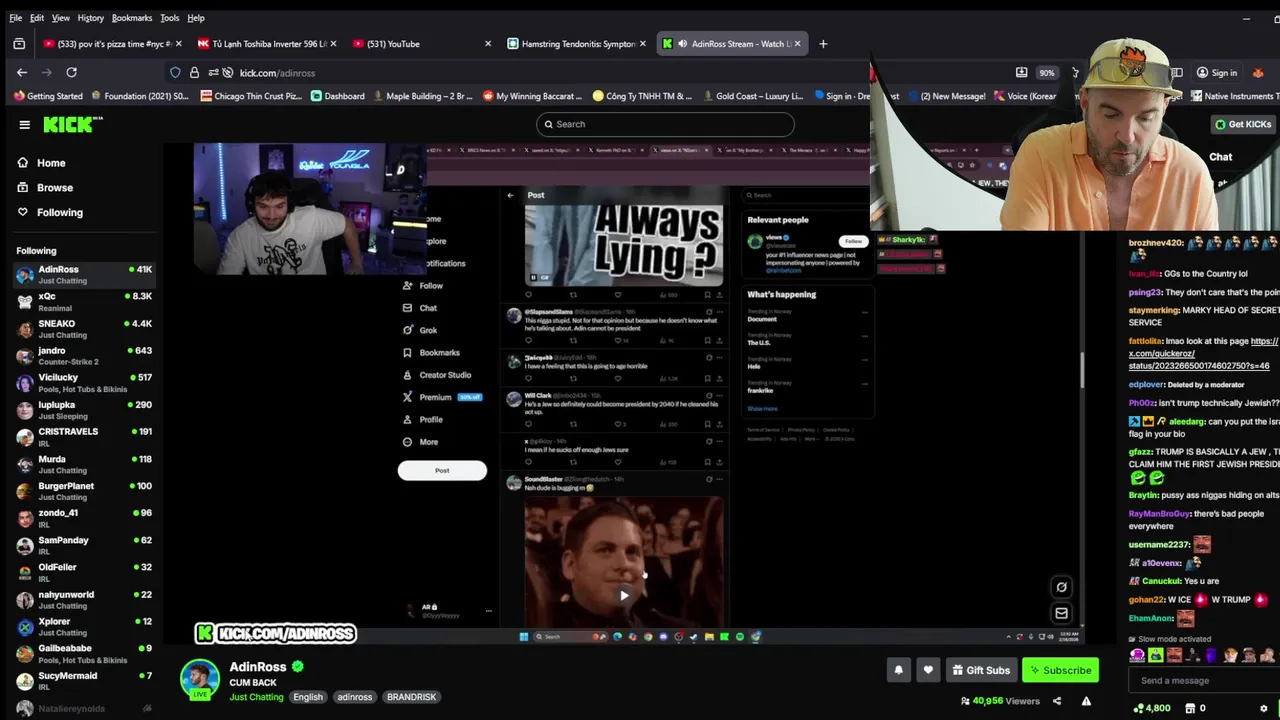
Task: Open Gold Coast Luxury bookmark
Action: pos(751,96)
